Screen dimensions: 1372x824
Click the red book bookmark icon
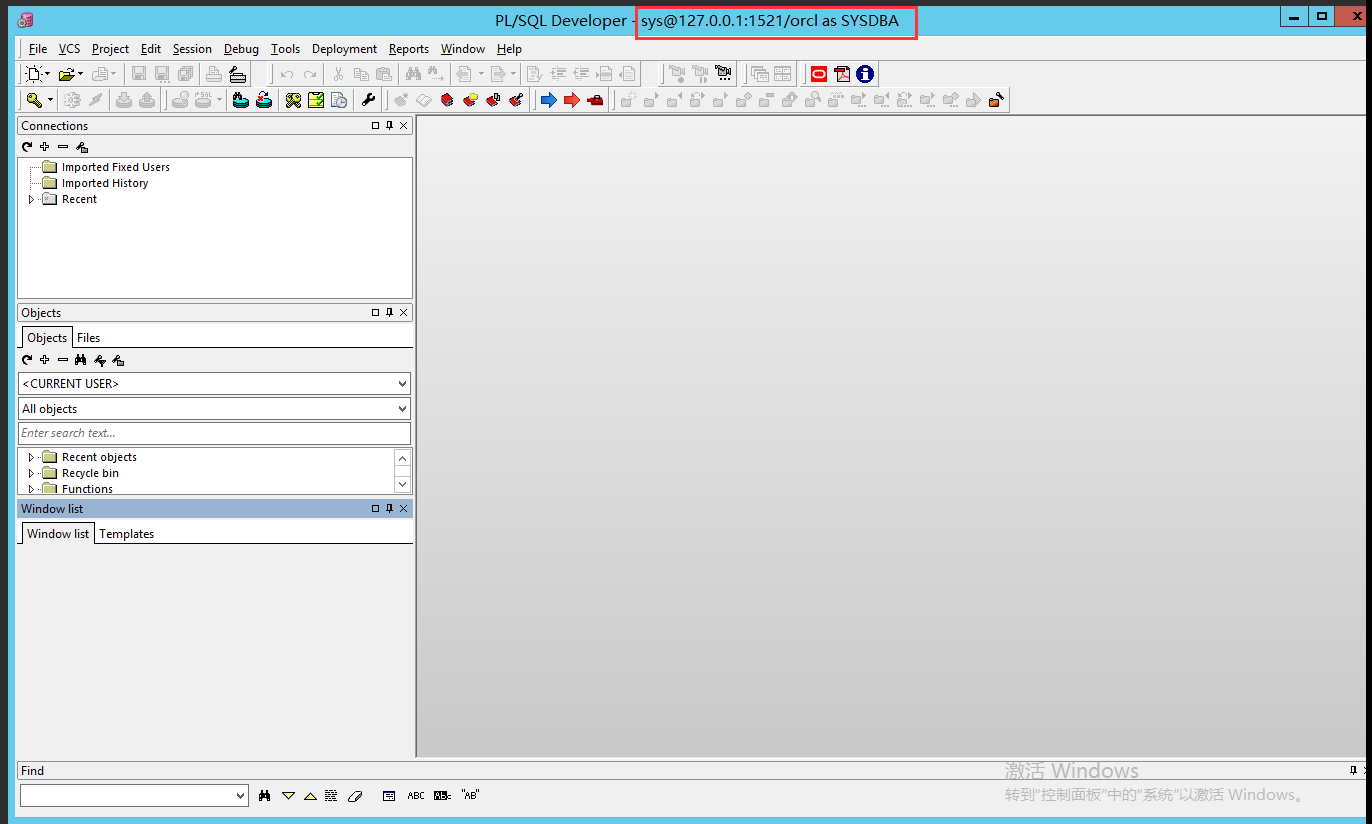tap(447, 100)
